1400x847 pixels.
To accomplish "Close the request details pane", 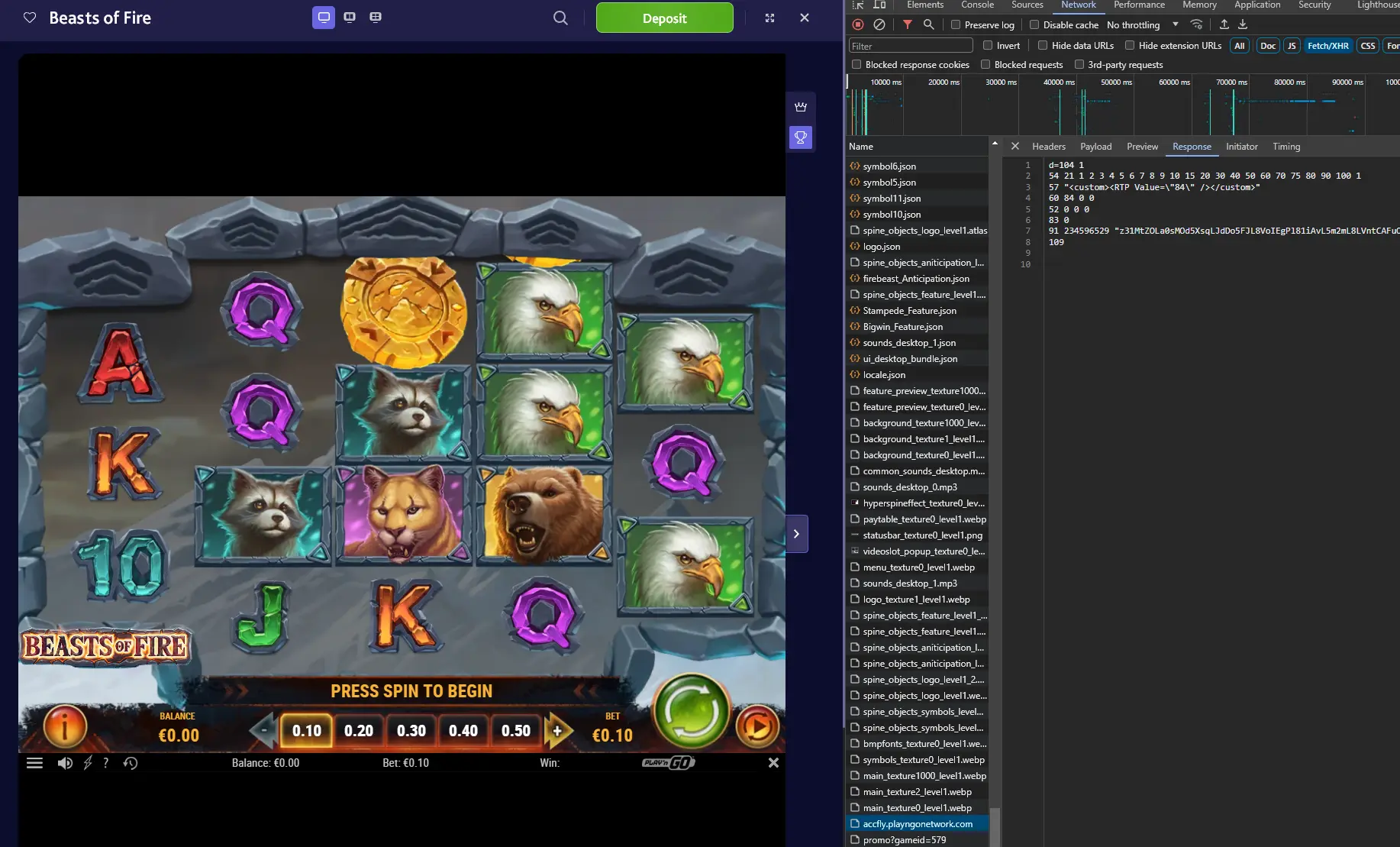I will [x=1015, y=146].
